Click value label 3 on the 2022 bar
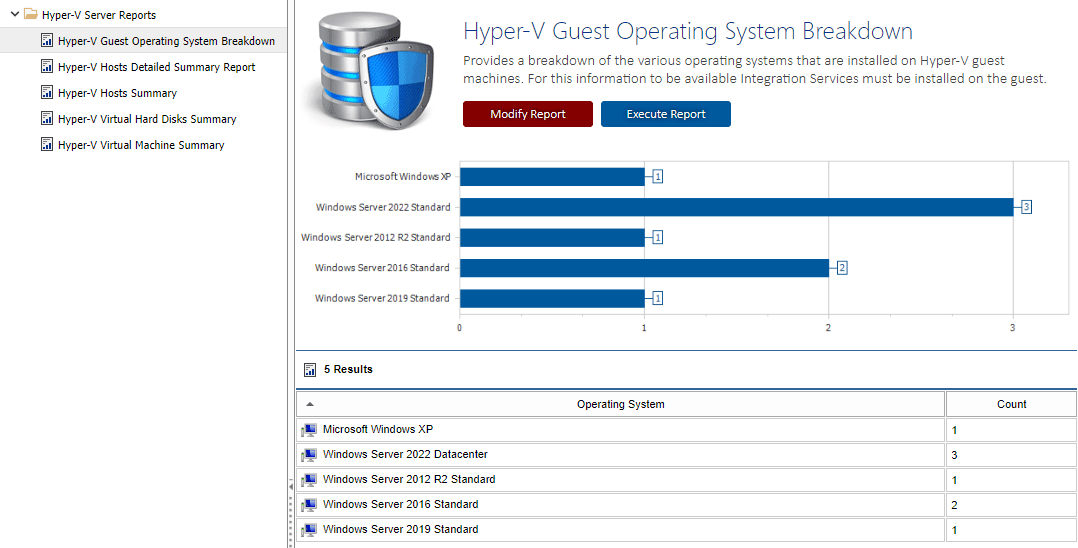Screen dimensions: 1078x548 point(1026,207)
